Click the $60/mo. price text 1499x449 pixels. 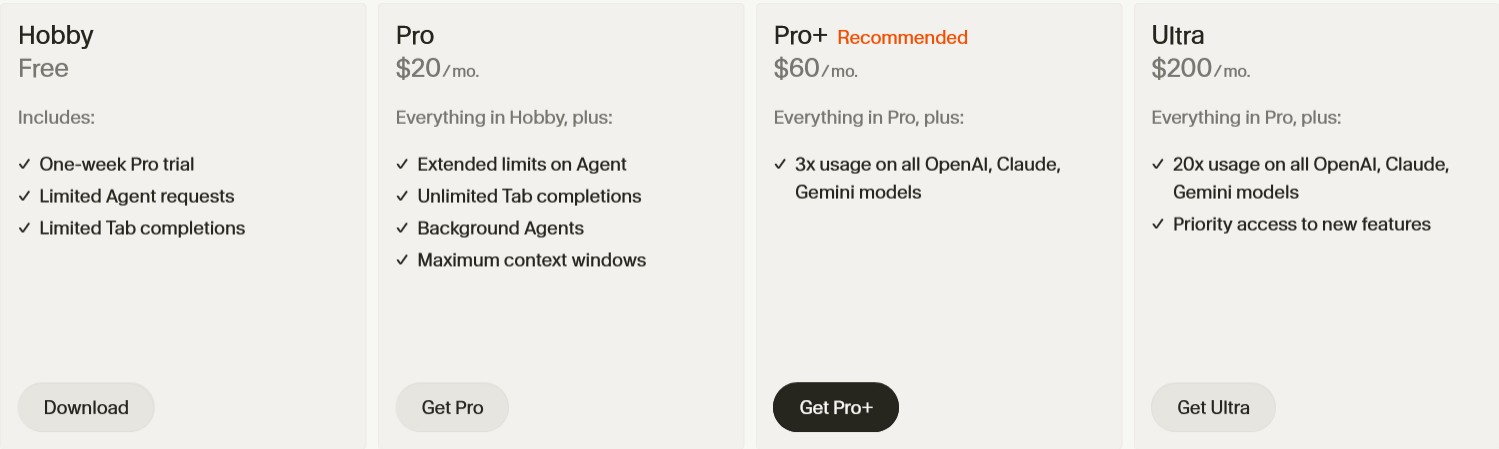815,69
